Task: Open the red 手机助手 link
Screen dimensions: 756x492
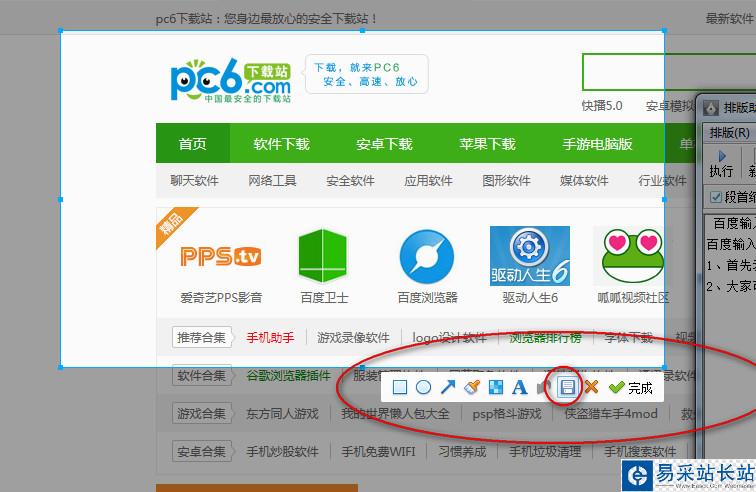Action: [x=270, y=338]
